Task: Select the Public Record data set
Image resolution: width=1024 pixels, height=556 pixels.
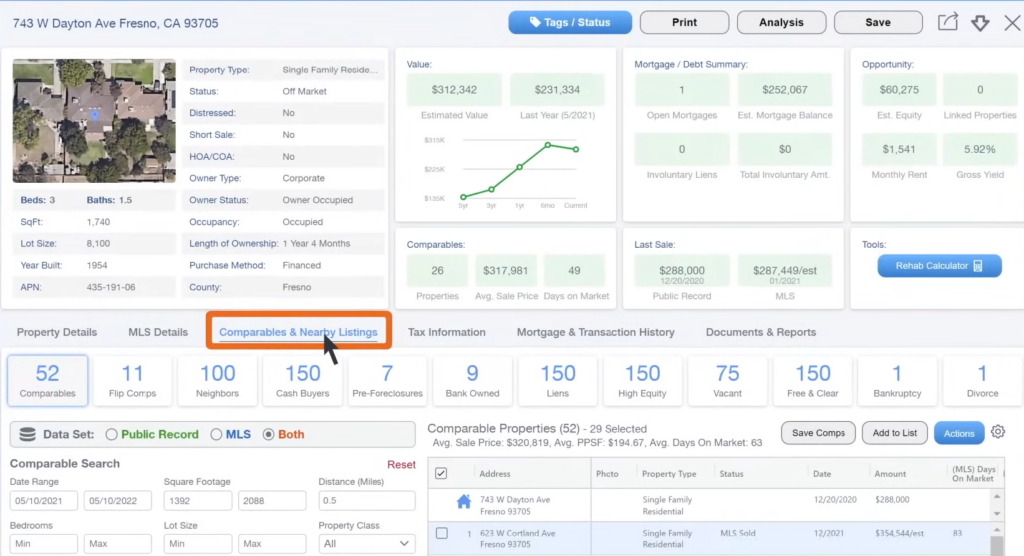Action: tap(113, 434)
